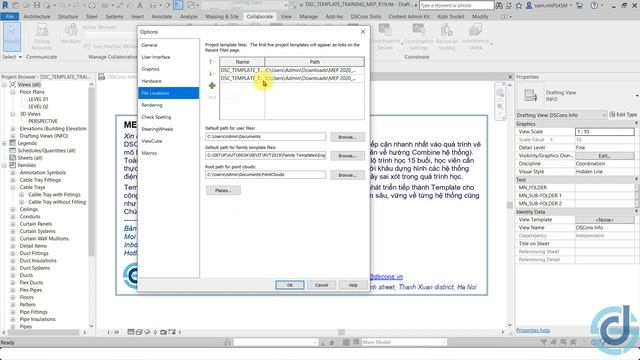Click Browse for default user files path
Screen dimensions: 640x360
click(347, 137)
